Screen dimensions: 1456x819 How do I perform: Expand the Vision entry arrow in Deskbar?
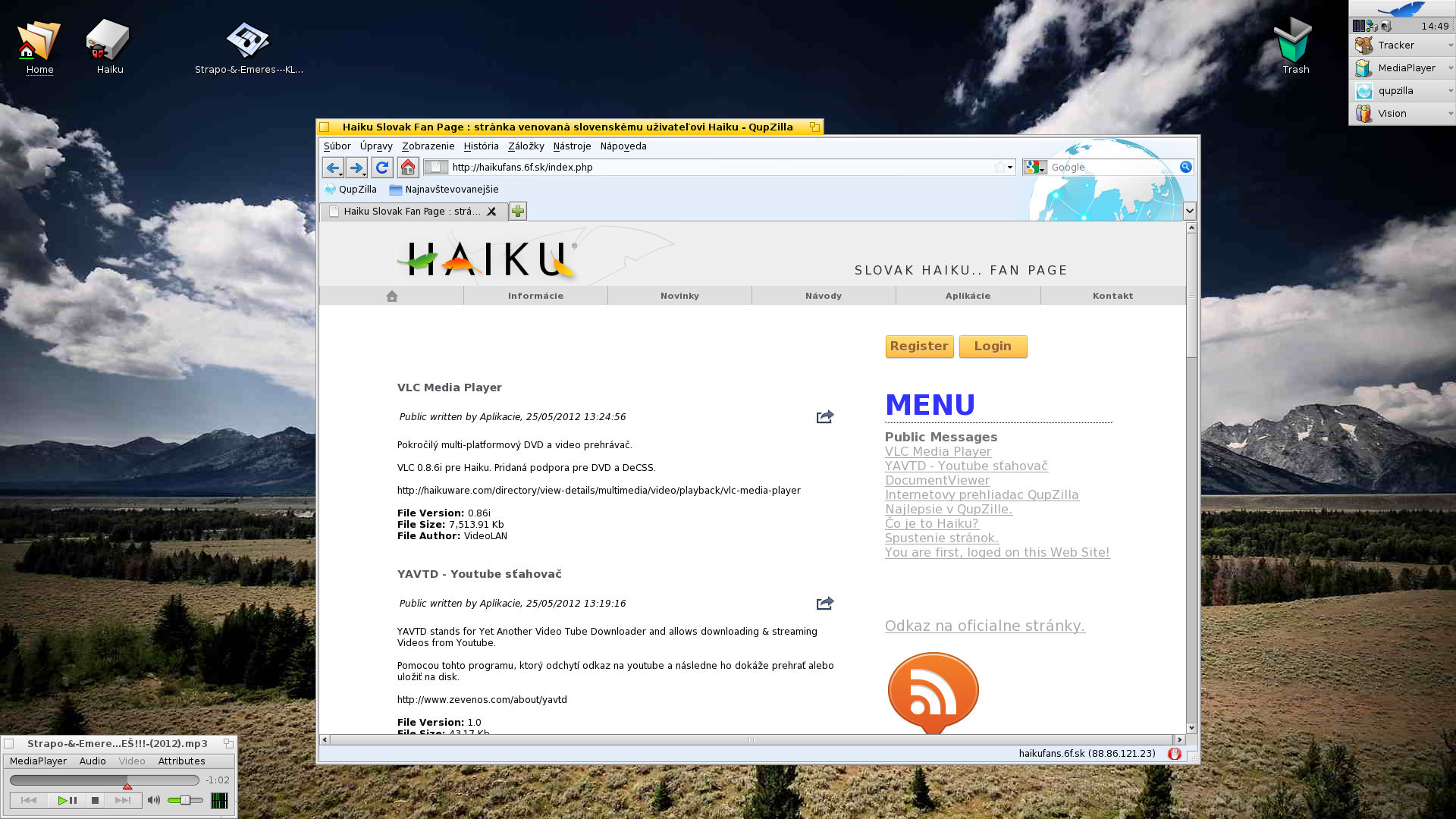coord(1450,114)
